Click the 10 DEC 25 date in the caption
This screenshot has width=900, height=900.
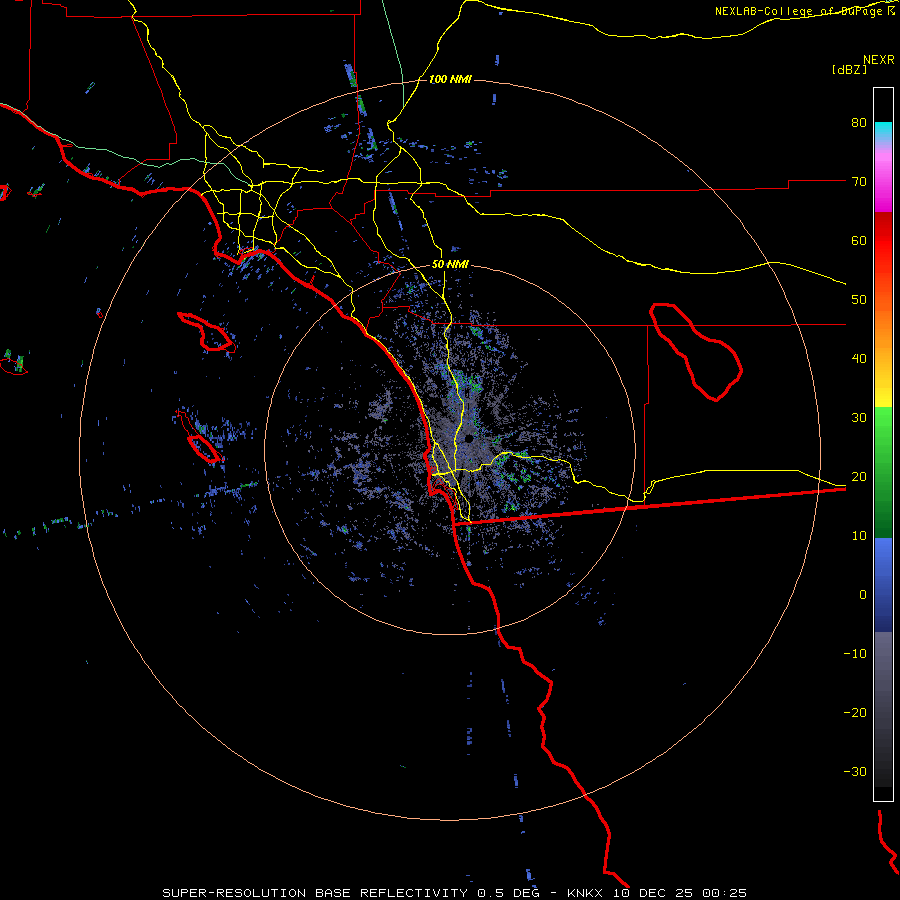pos(655,893)
